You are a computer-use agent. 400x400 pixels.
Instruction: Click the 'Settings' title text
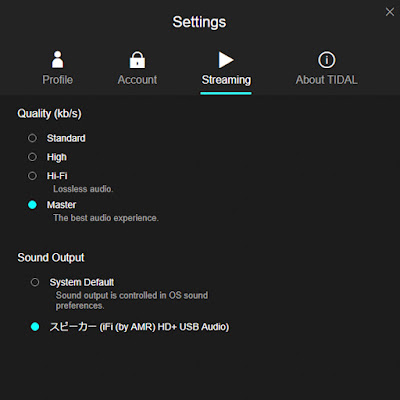pyautogui.click(x=199, y=22)
